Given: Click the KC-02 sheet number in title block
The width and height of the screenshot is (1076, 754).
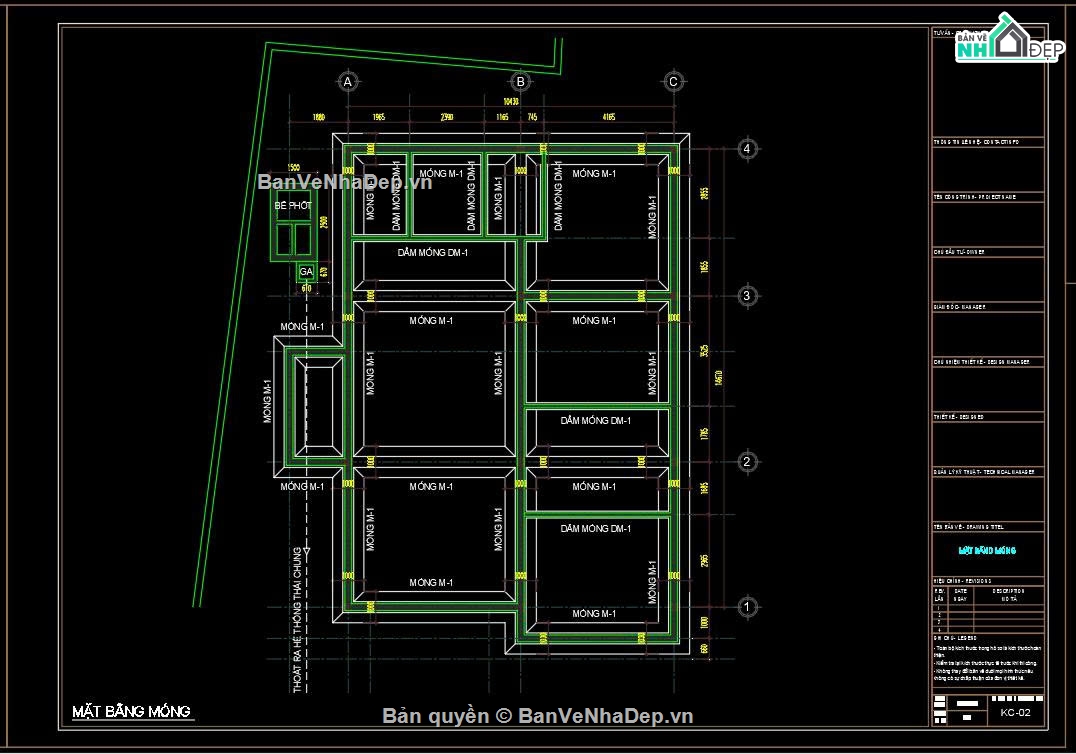Looking at the screenshot, I should pos(1015,713).
